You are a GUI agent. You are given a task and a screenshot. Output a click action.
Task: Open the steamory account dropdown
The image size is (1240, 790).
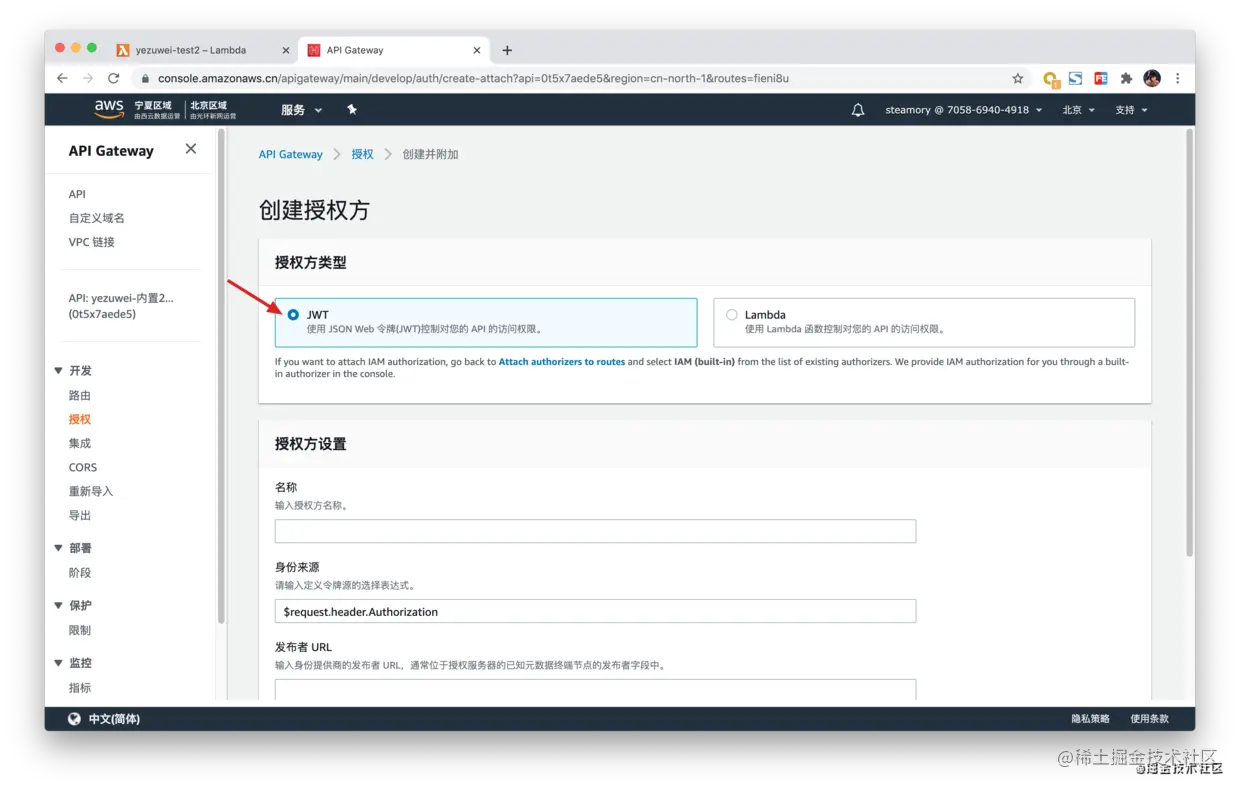pyautogui.click(x=964, y=110)
